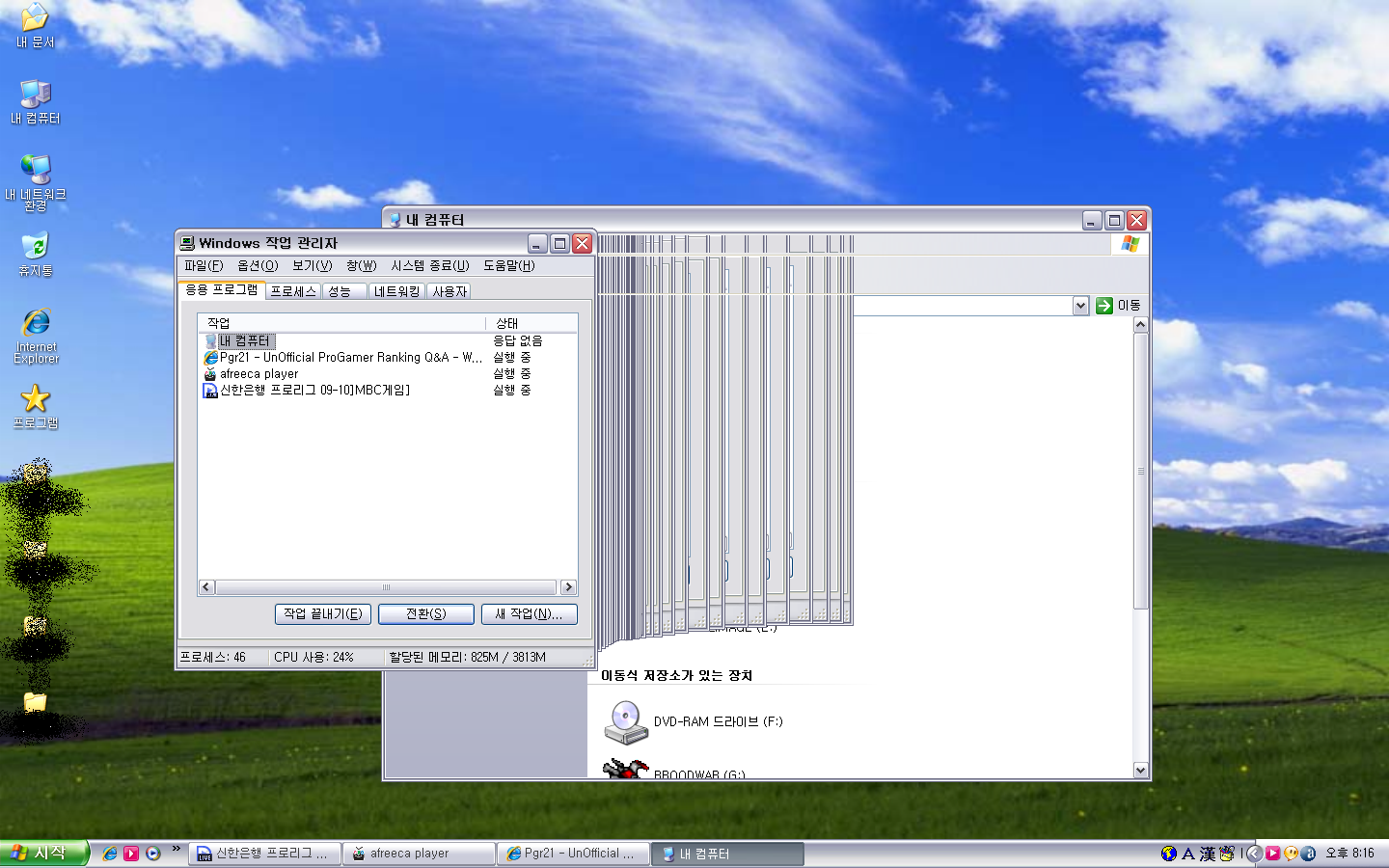Click the 漢 Hanja conversion icon
Image resolution: width=1389 pixels, height=868 pixels.
[x=1208, y=854]
